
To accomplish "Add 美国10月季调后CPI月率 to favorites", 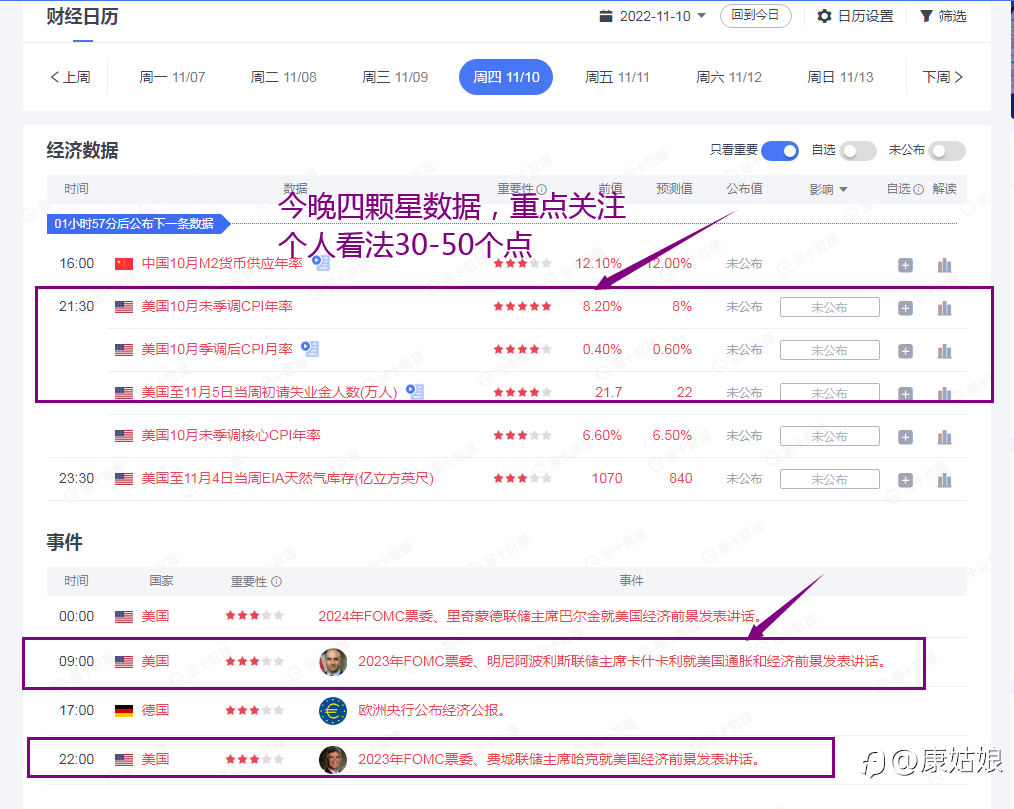I will tap(905, 351).
